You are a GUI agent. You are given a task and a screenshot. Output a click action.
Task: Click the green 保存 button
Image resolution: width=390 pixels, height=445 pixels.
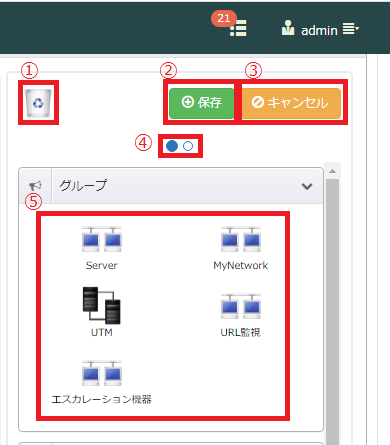[x=202, y=103]
